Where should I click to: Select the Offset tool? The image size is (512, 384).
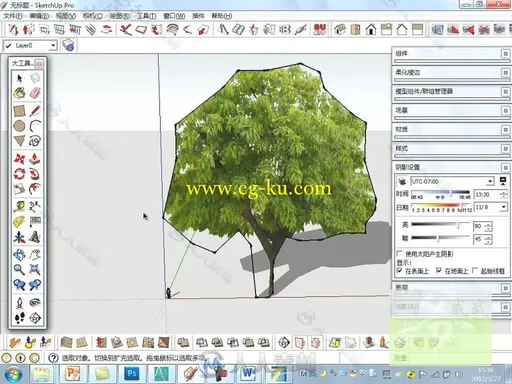pyautogui.click(x=35, y=189)
